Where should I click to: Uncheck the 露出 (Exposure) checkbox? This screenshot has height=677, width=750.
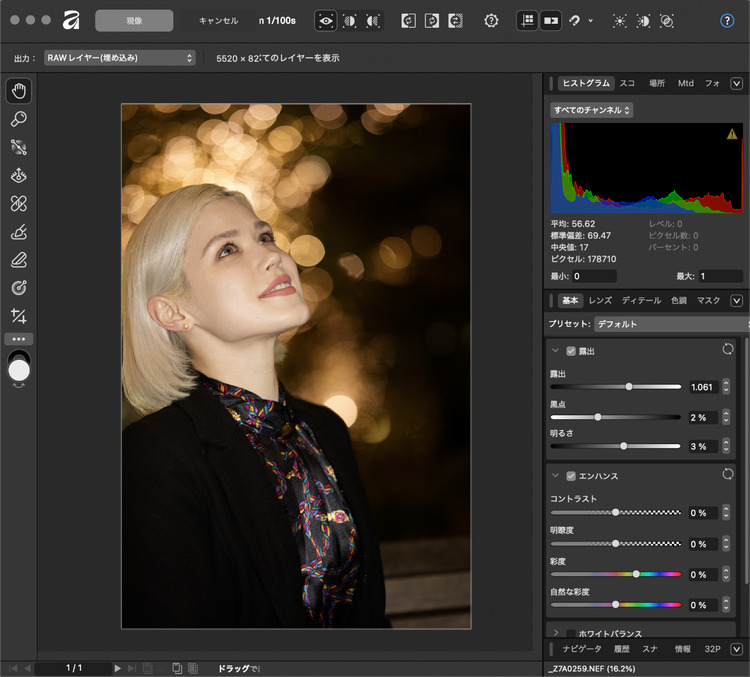coord(571,352)
